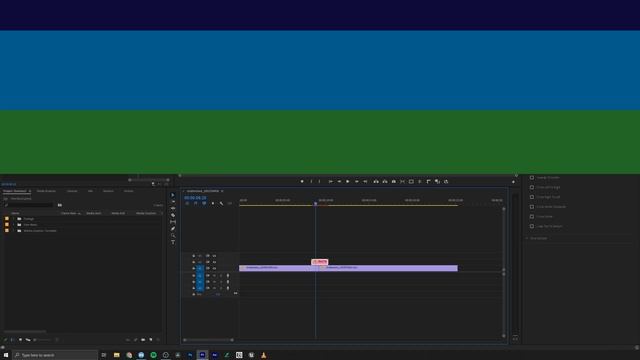The height and width of the screenshot is (360, 640).
Task: Sort by the Media Duration column header
Action: [146, 213]
